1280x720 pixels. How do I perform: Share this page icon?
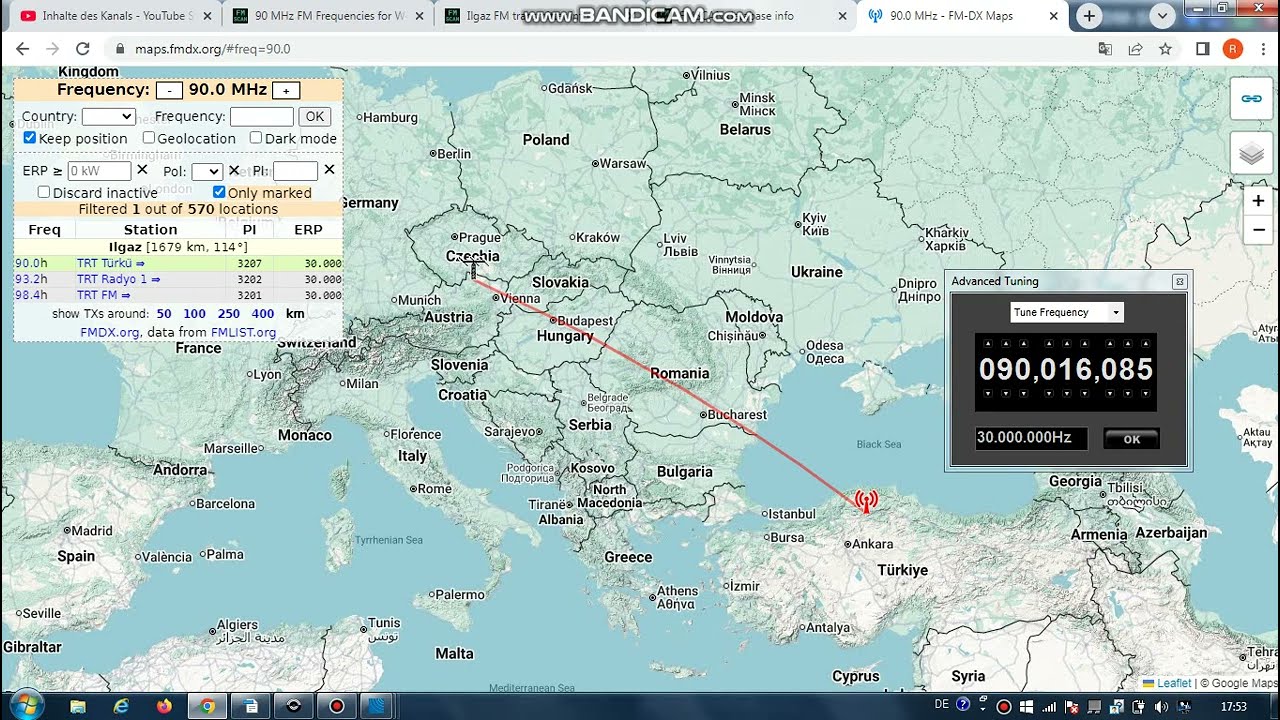click(1135, 48)
